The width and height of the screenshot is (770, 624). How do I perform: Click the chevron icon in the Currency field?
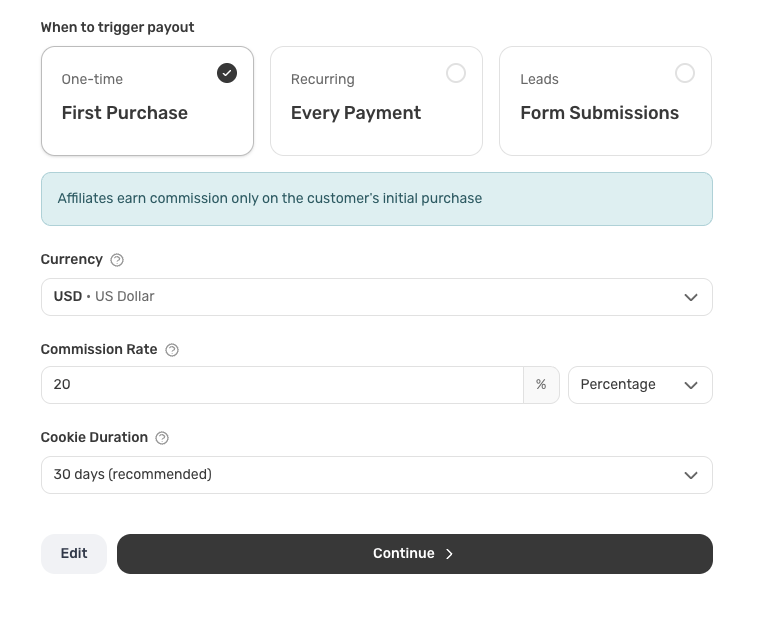pos(690,297)
